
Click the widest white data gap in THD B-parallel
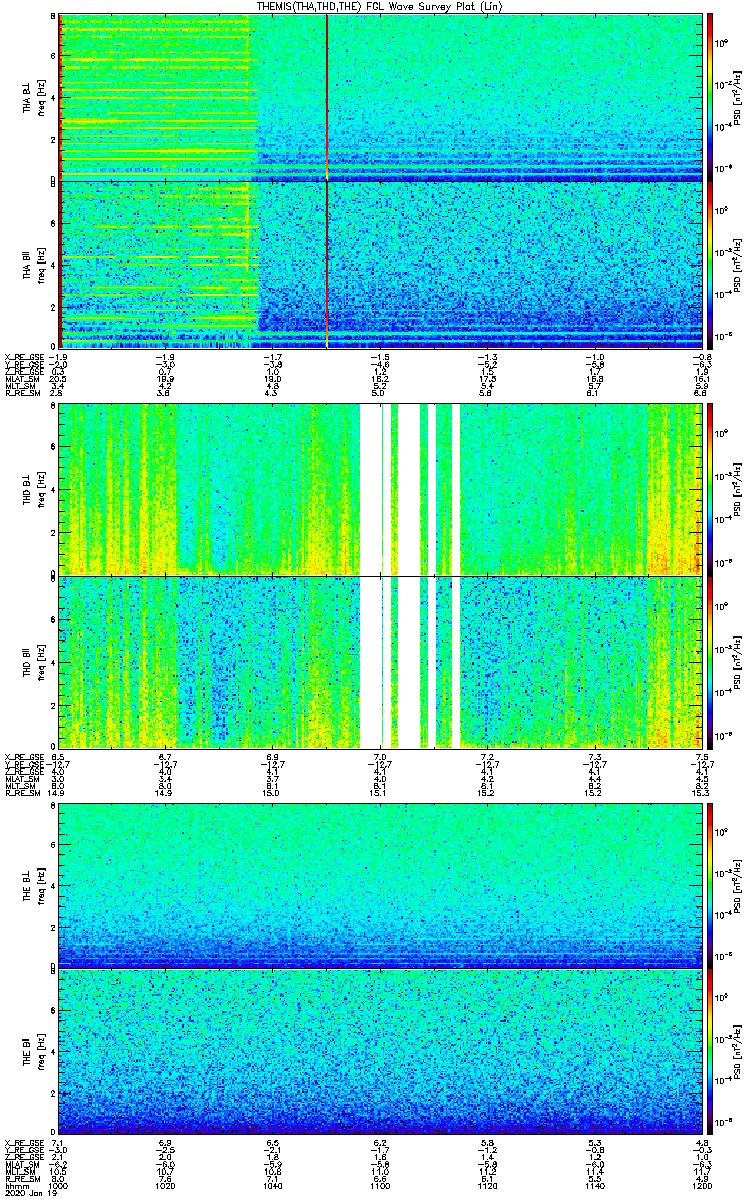pyautogui.click(x=371, y=662)
